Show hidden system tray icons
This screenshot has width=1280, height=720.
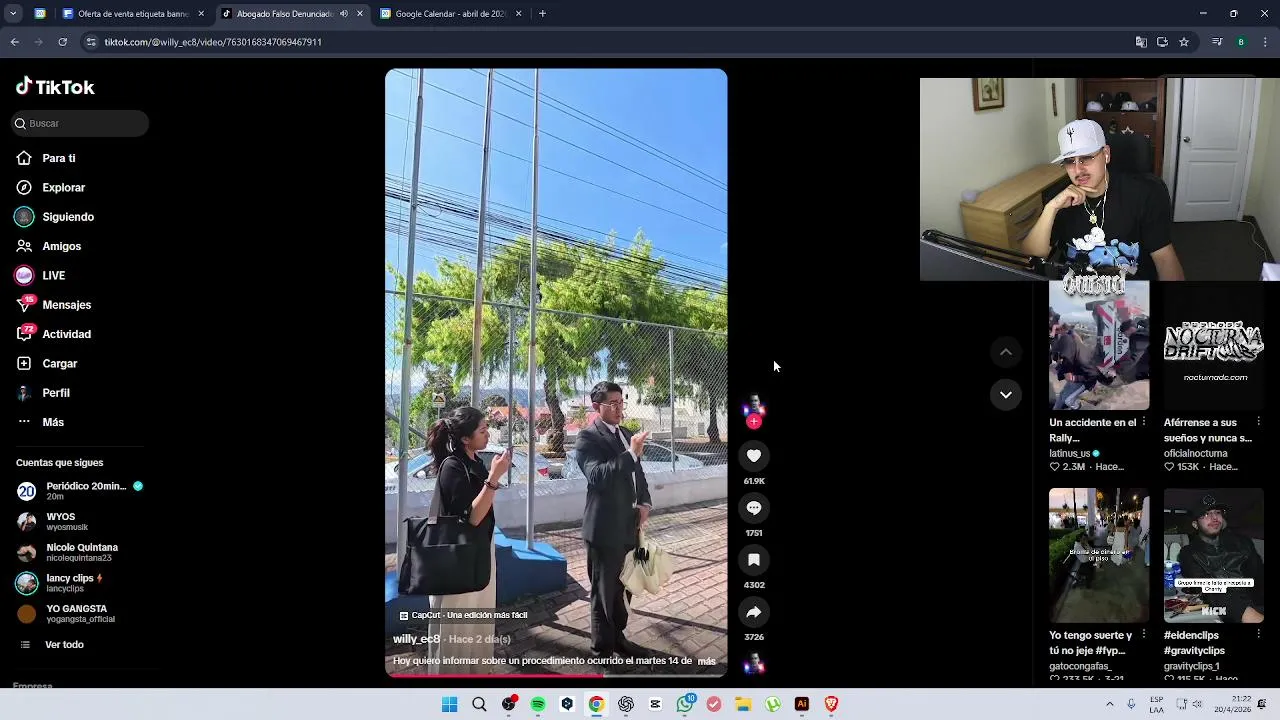1109,704
